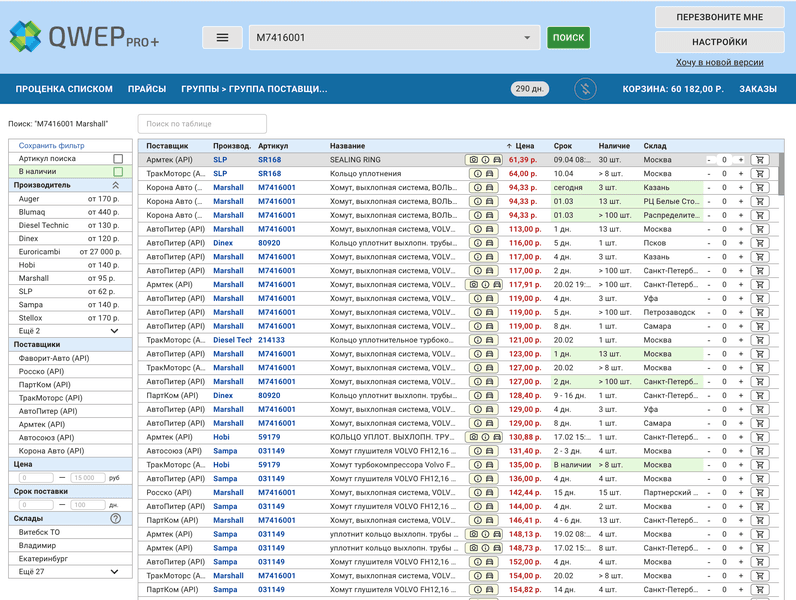Collapse the Производитель filter section
Screen dimensions: 796x600
pyautogui.click(x=116, y=185)
